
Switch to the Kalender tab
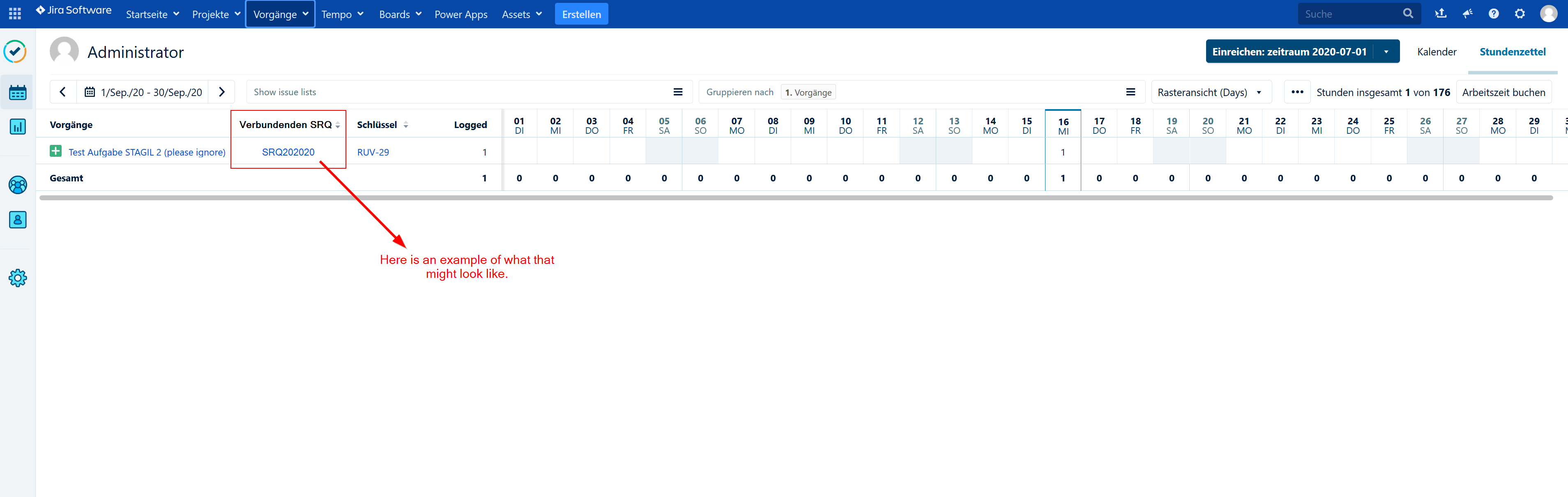(1436, 52)
